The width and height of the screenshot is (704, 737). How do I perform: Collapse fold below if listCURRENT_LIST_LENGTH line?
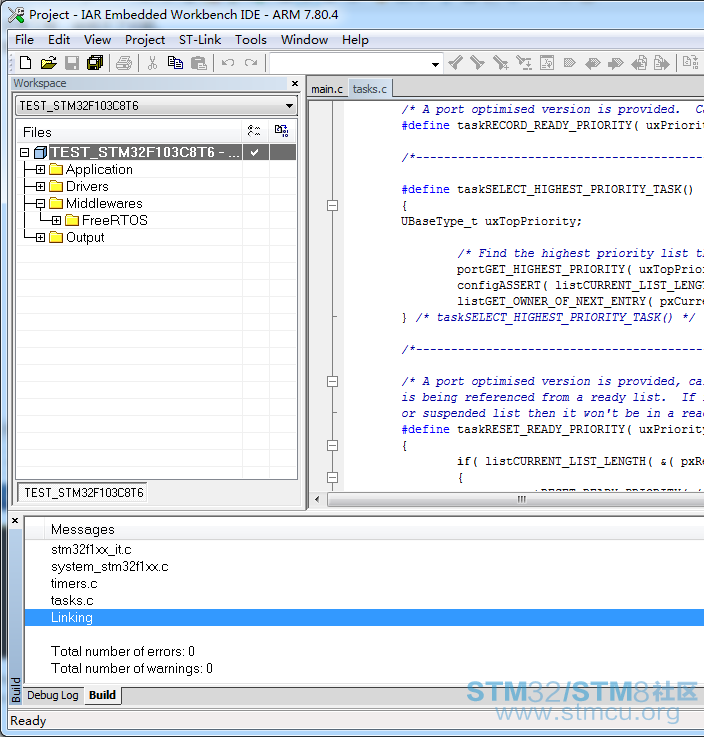coord(332,477)
